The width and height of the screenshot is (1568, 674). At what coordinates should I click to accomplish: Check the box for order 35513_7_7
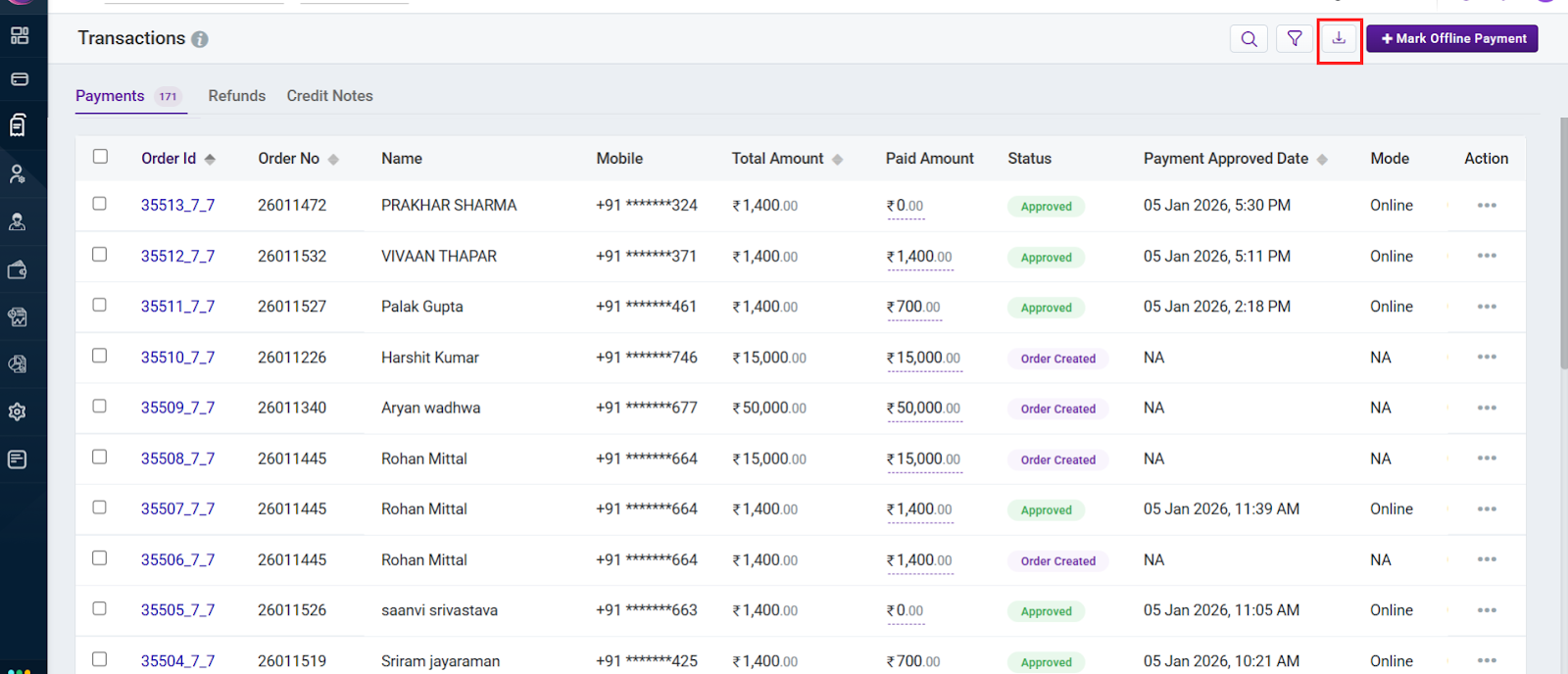click(x=100, y=204)
